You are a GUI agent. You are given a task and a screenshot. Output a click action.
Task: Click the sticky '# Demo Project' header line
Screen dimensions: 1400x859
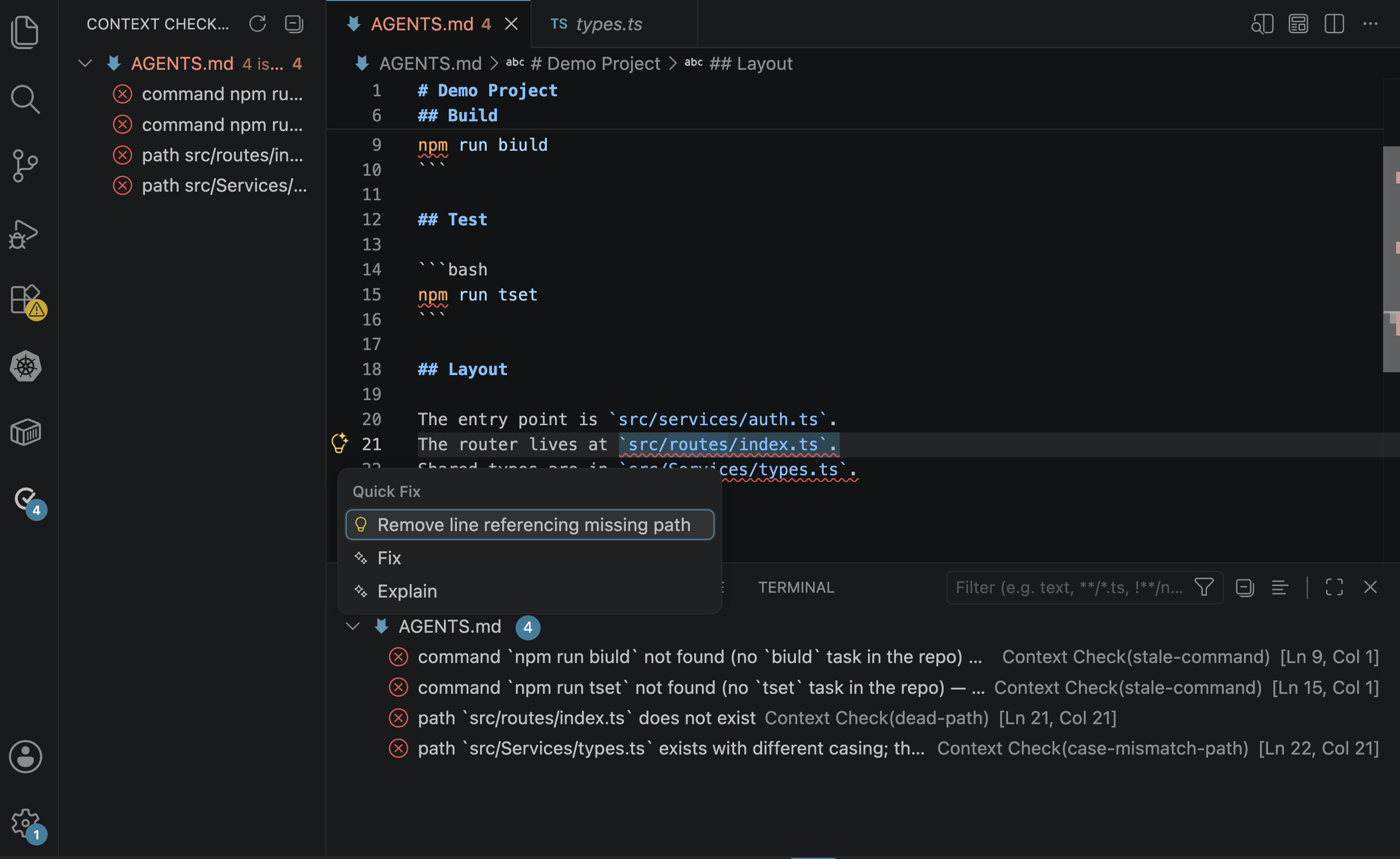pyautogui.click(x=488, y=91)
